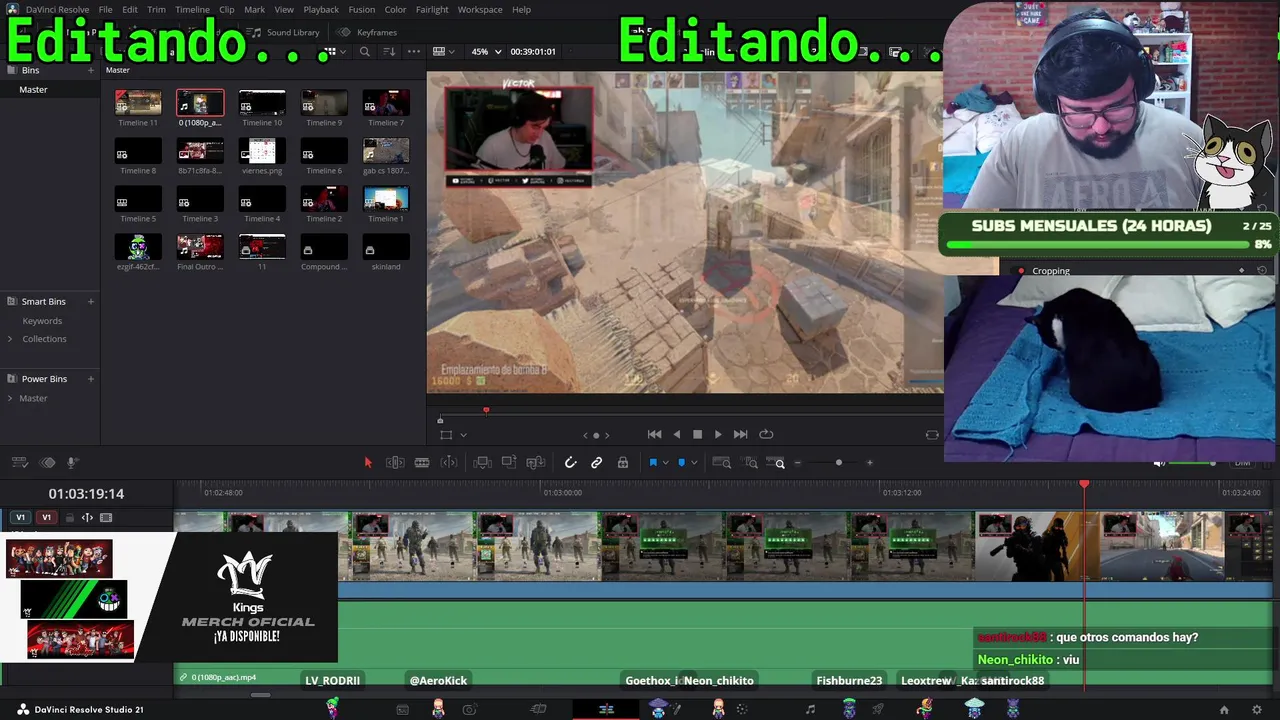Screen dimensions: 1280x720
Task: Open the Trim menu
Action: tap(156, 9)
